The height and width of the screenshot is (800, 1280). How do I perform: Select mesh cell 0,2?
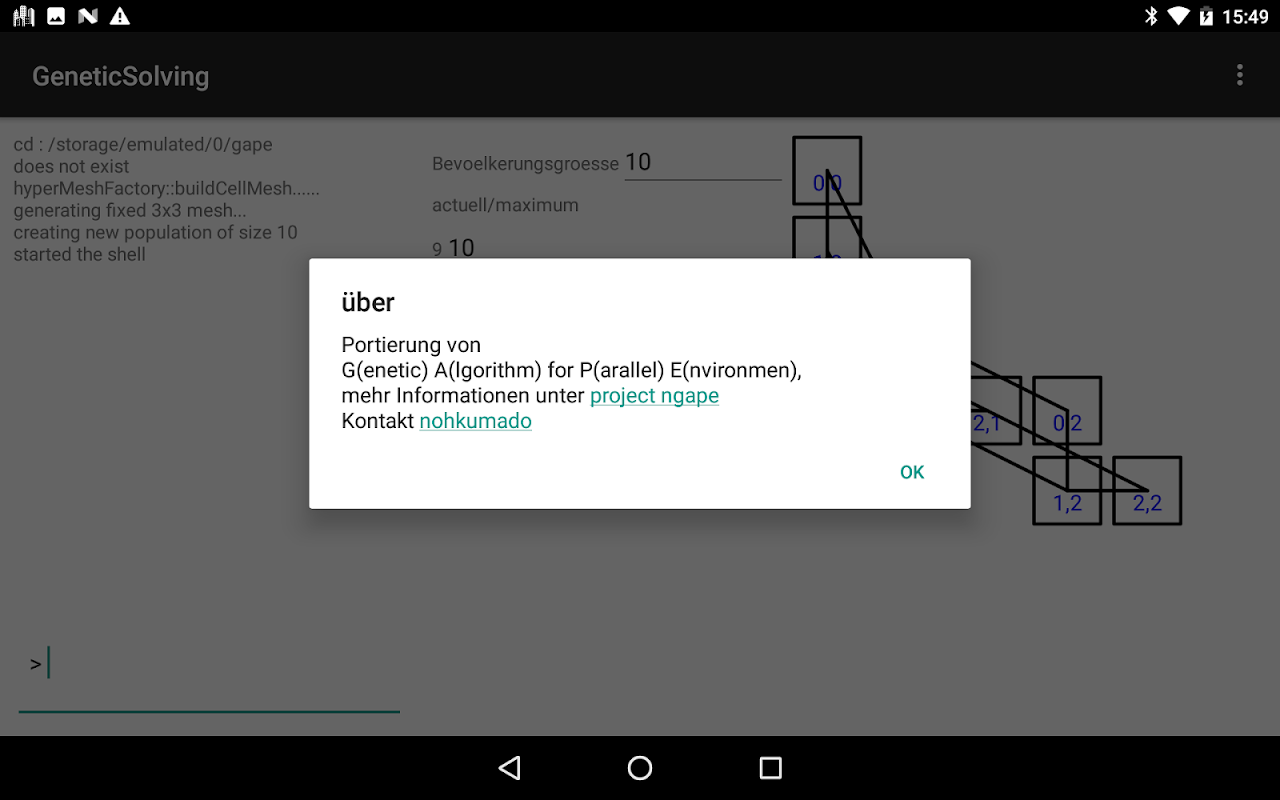point(1067,411)
